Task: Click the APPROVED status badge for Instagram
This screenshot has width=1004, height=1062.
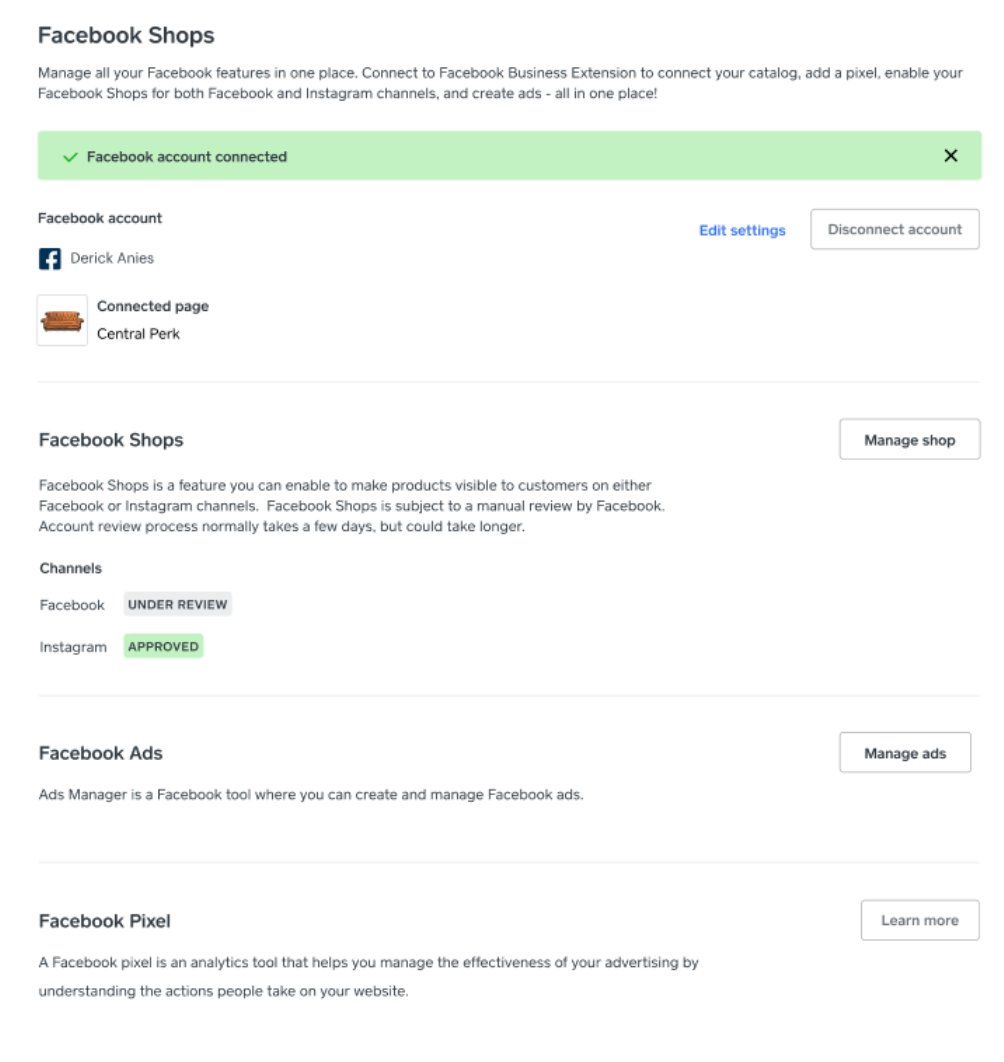Action: point(162,646)
